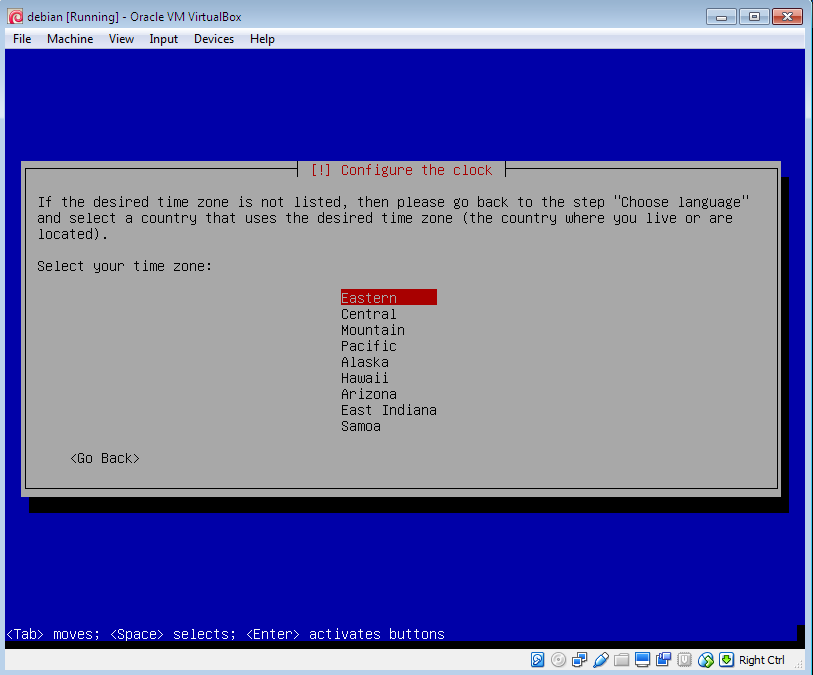Select the Arizona time zone
This screenshot has width=813, height=675.
click(369, 394)
